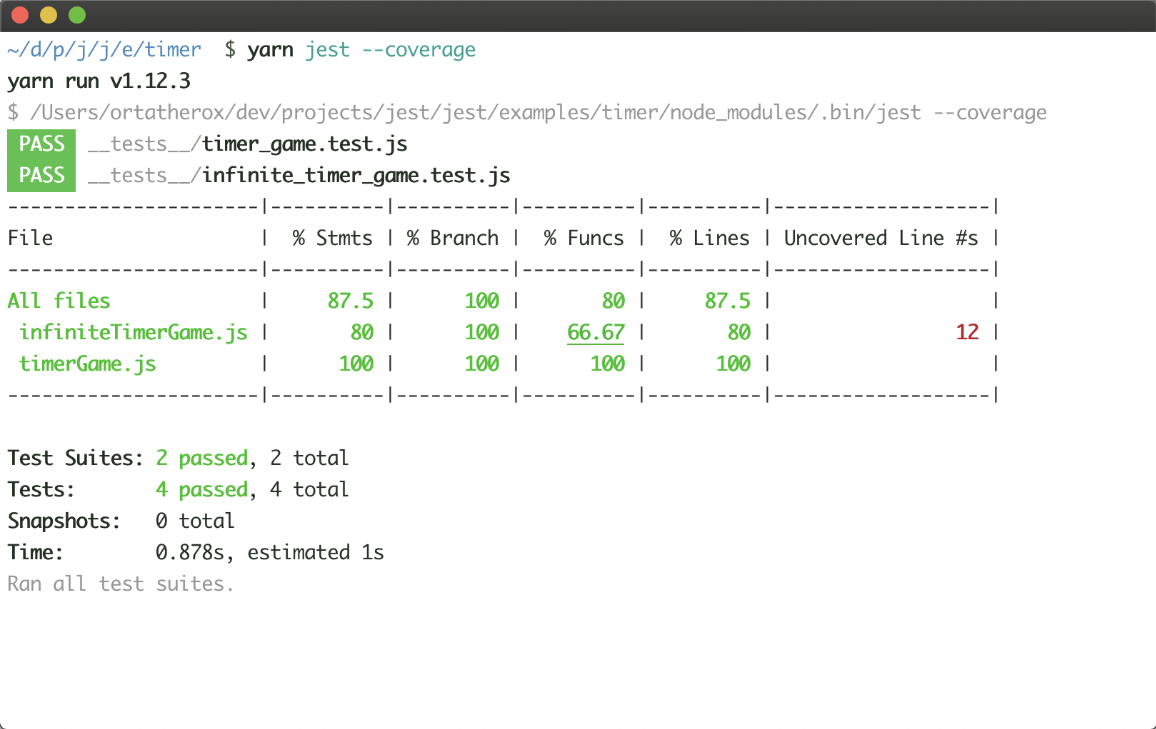Click the % Branch column header
1156x729 pixels.
click(x=452, y=238)
